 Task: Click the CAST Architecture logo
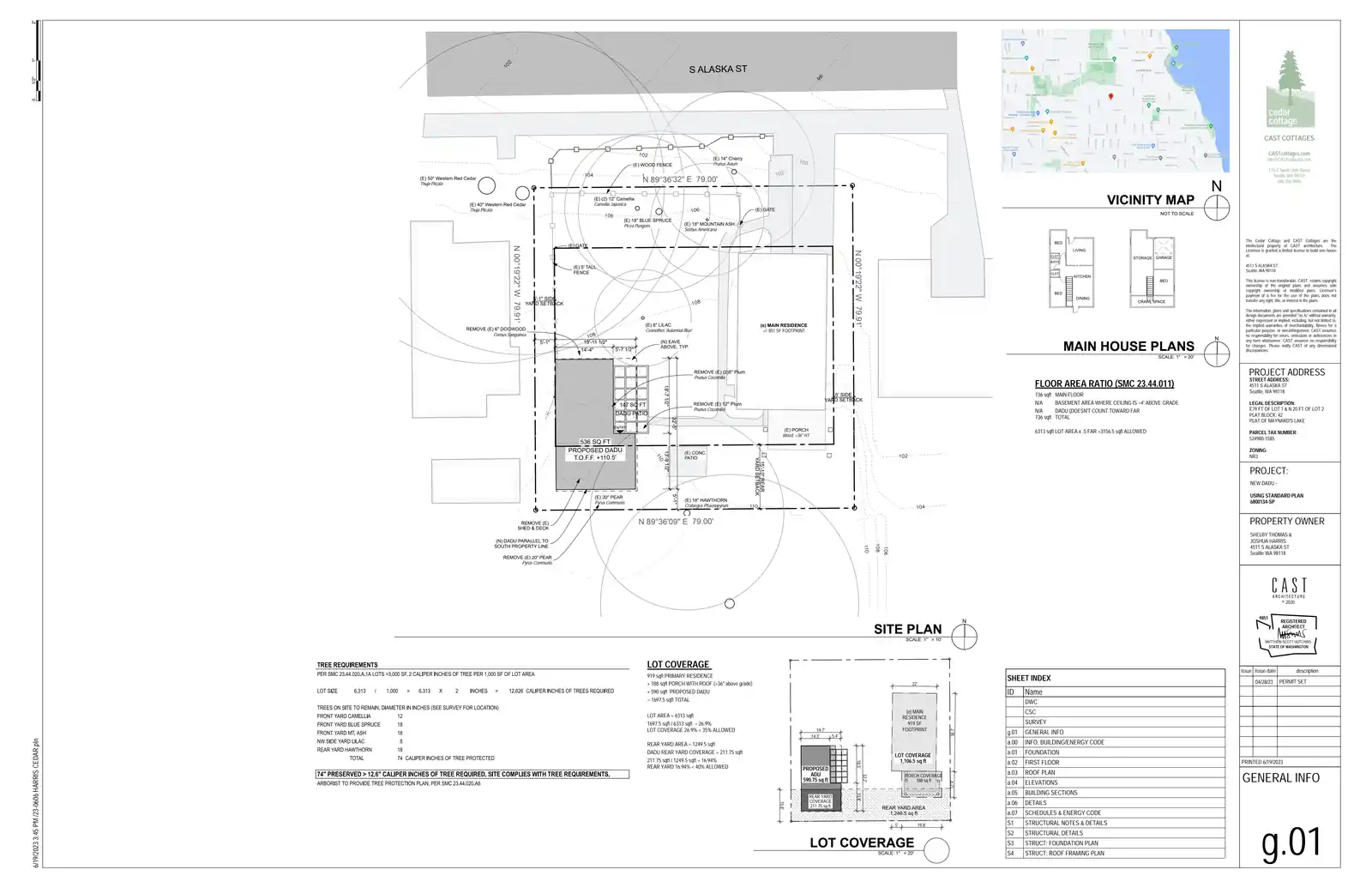point(1289,589)
